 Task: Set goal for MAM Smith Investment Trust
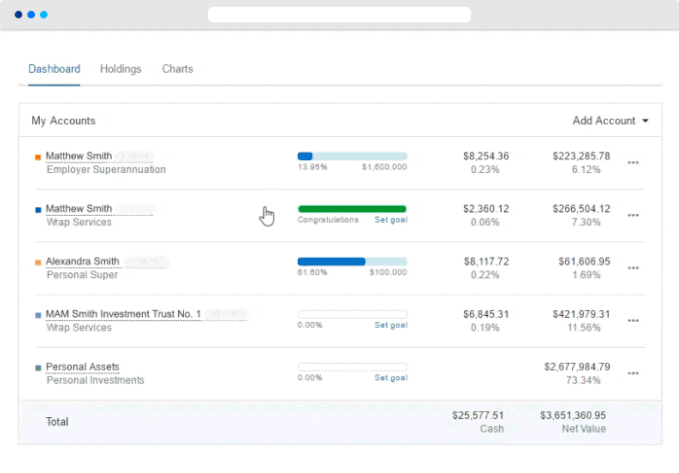391,325
